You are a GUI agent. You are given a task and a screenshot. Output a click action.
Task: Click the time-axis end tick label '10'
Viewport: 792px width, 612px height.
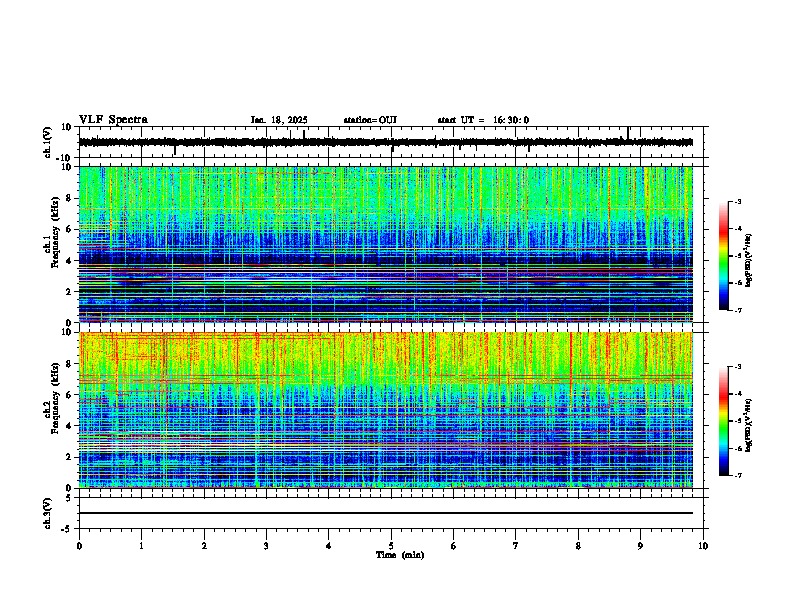click(x=703, y=546)
